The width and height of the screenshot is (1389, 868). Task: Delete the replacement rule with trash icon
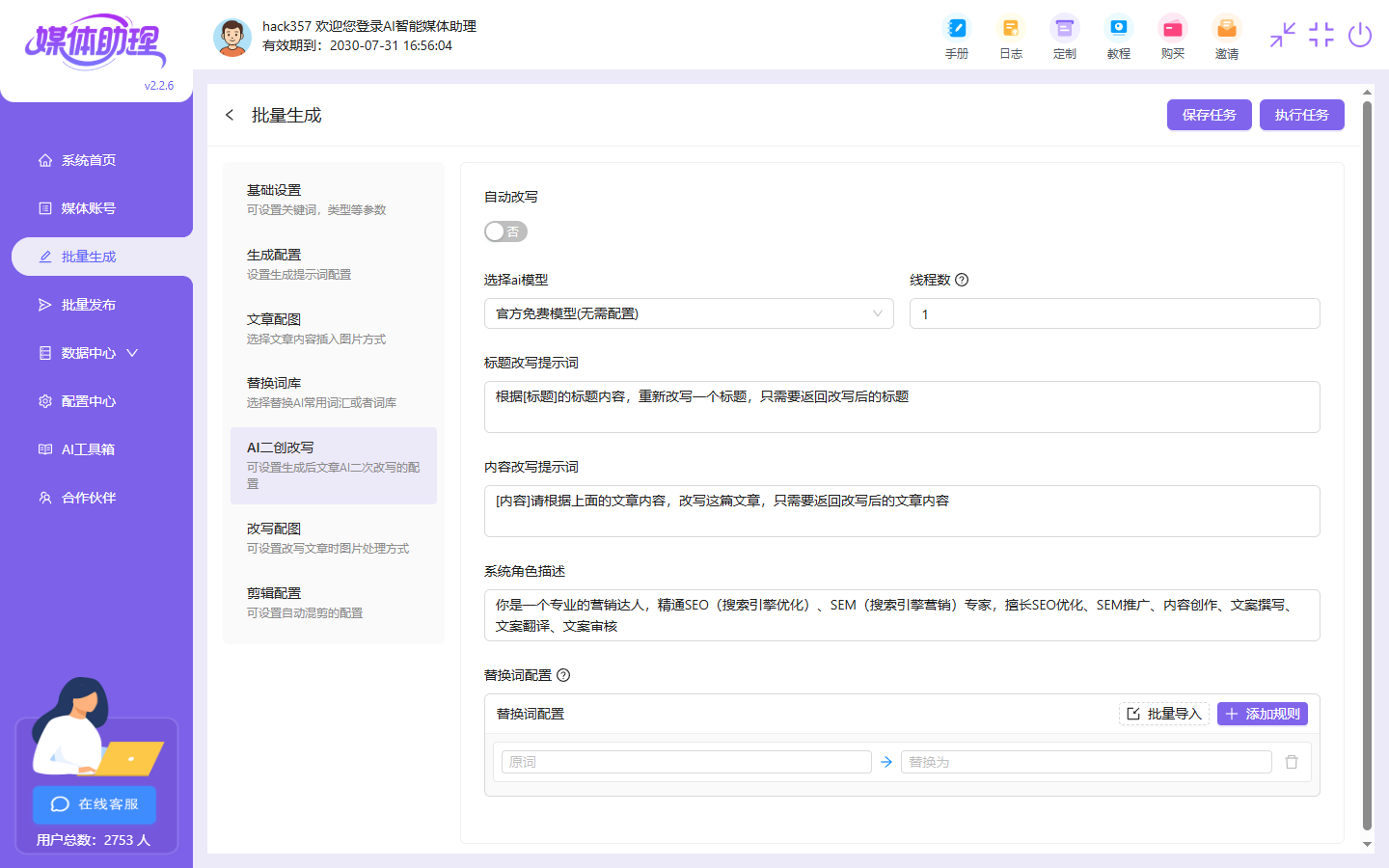coord(1293,761)
